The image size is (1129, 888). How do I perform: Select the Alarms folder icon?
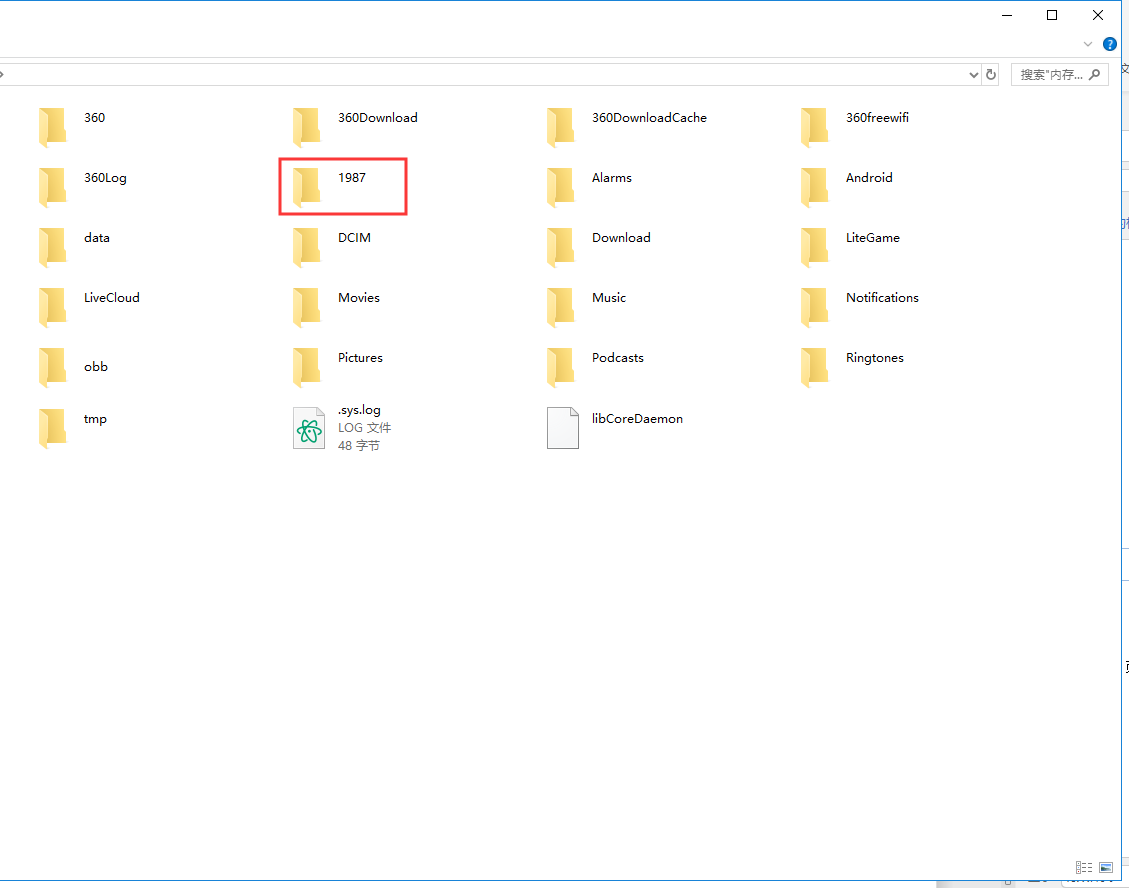pos(561,187)
